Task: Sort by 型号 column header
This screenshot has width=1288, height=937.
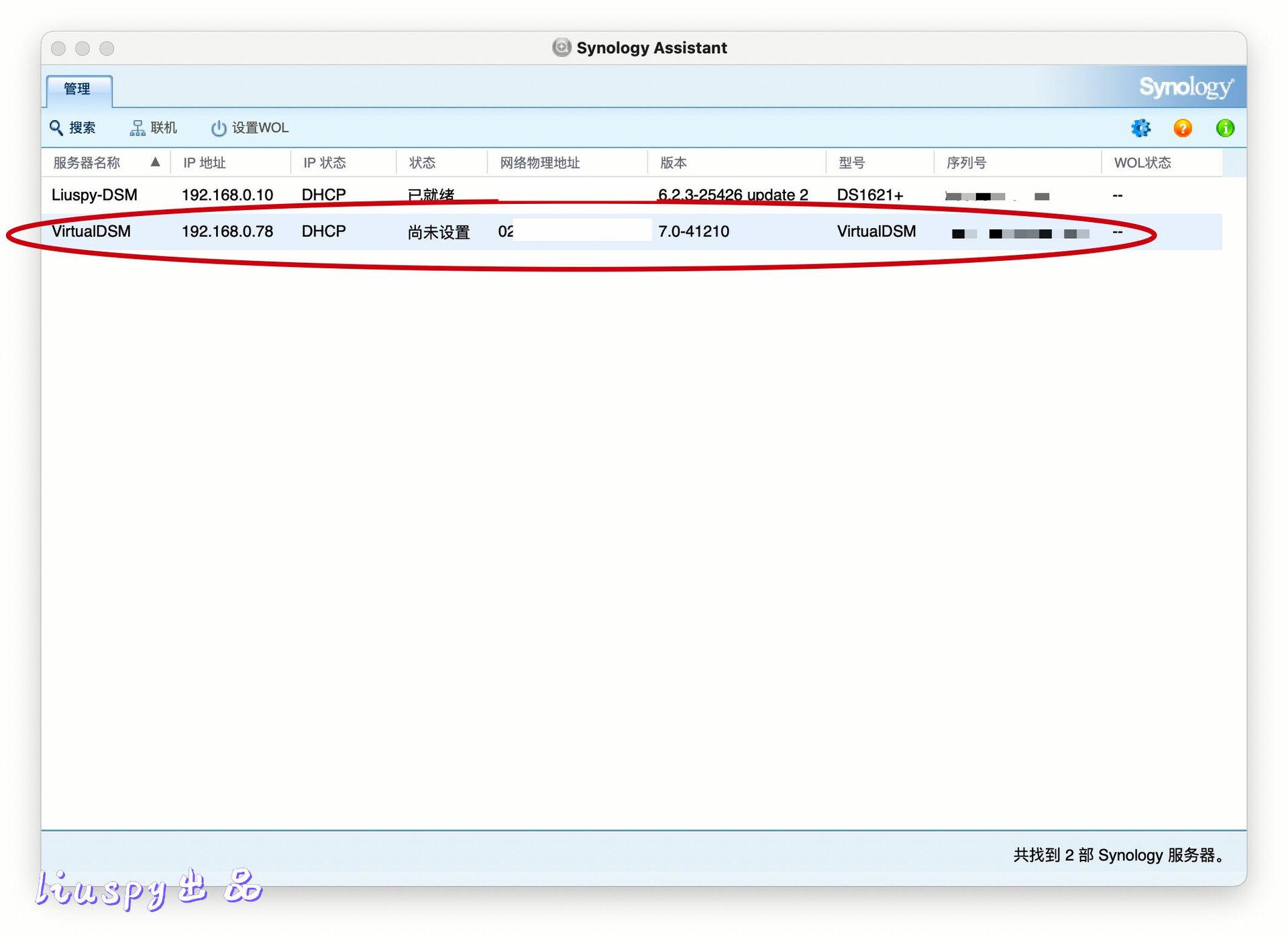Action: [x=852, y=163]
